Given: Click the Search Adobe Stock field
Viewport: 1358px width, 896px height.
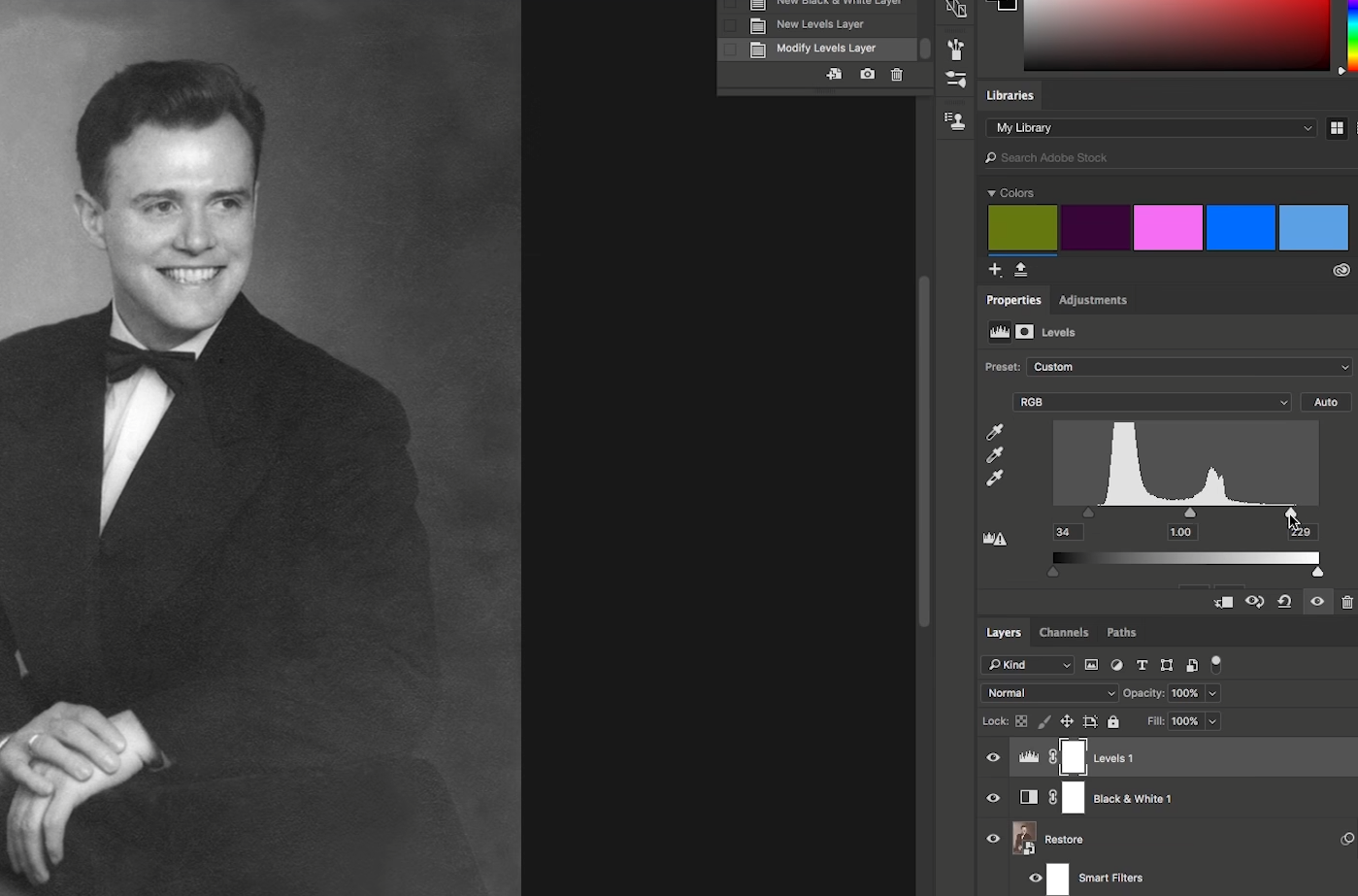Looking at the screenshot, I should point(1116,157).
